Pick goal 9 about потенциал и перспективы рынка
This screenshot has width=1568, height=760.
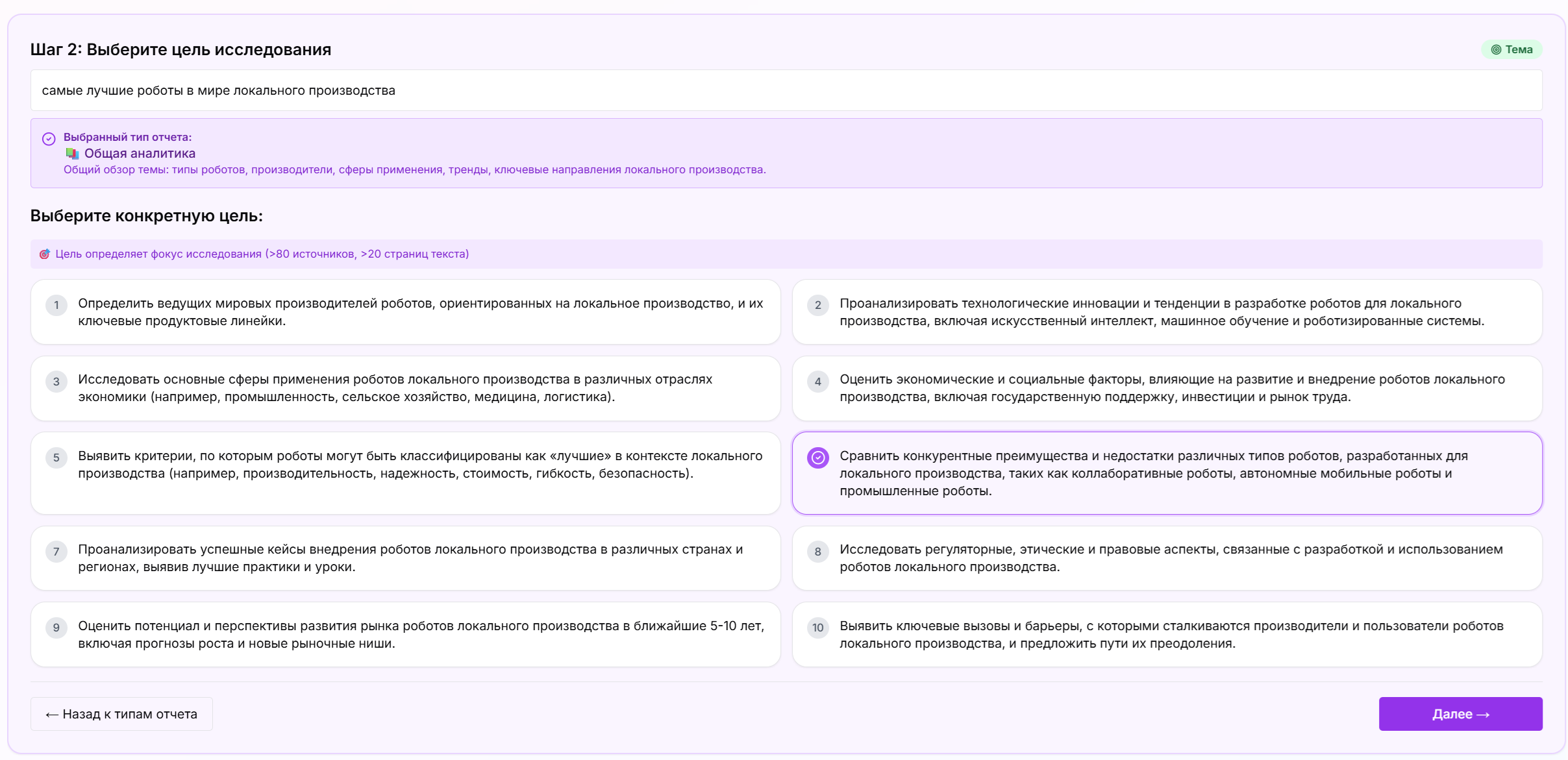click(x=405, y=634)
